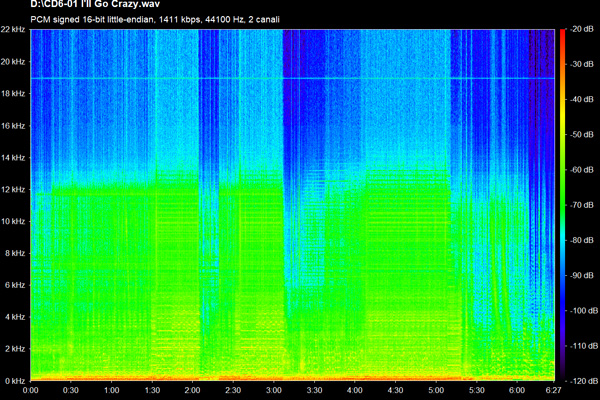Image resolution: width=600 pixels, height=400 pixels.
Task: Click the '-80 dB' scale label
Action: (582, 240)
